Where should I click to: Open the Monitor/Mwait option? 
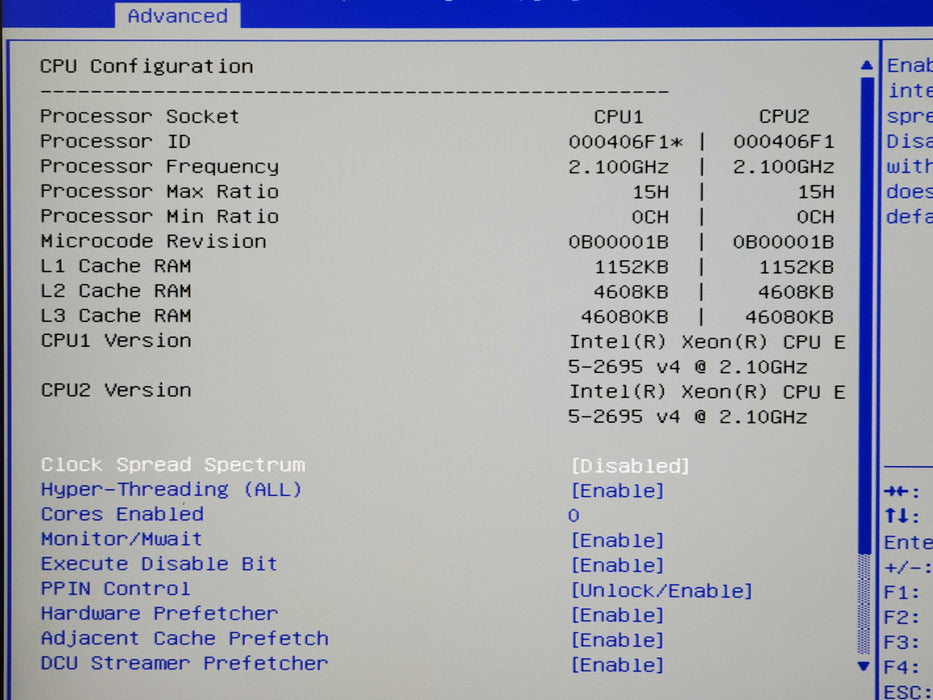click(617, 540)
